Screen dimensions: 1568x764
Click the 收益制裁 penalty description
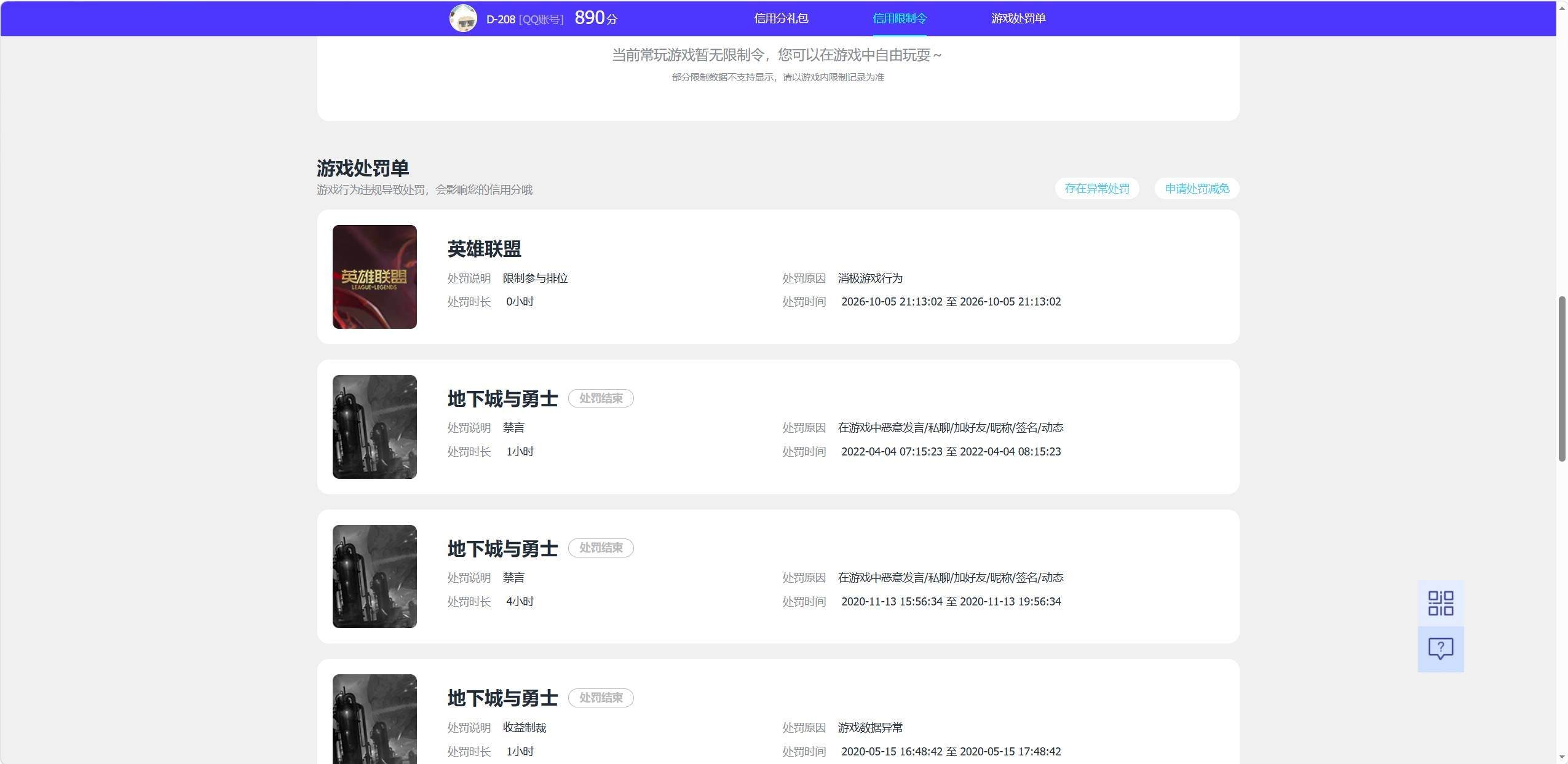click(525, 728)
